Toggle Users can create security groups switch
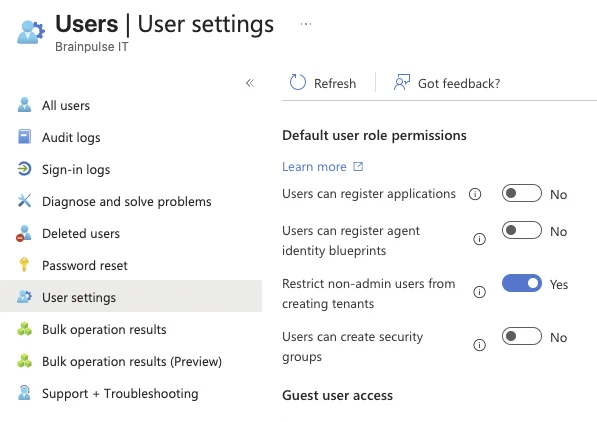The image size is (597, 422). tap(522, 336)
